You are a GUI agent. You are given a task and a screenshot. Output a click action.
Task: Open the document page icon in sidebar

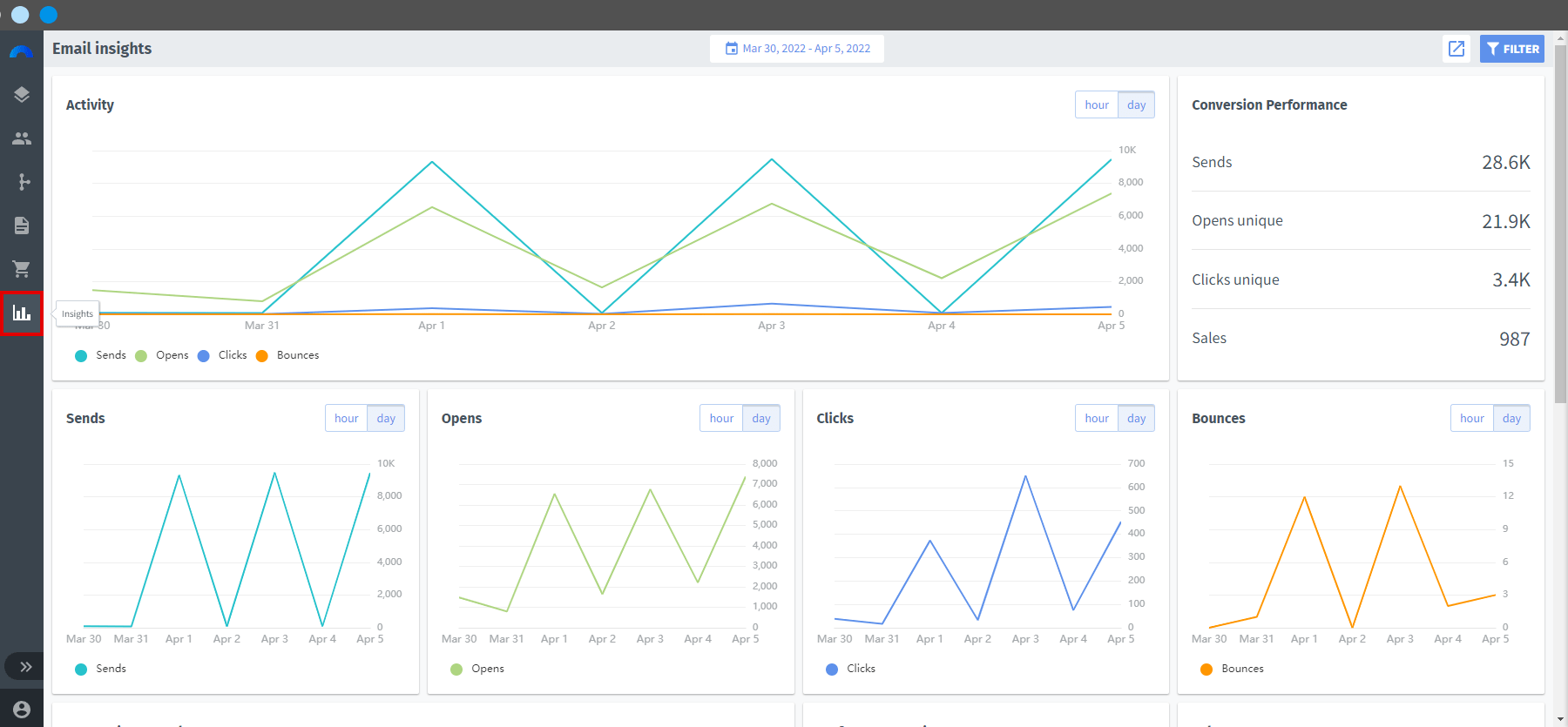coord(22,226)
